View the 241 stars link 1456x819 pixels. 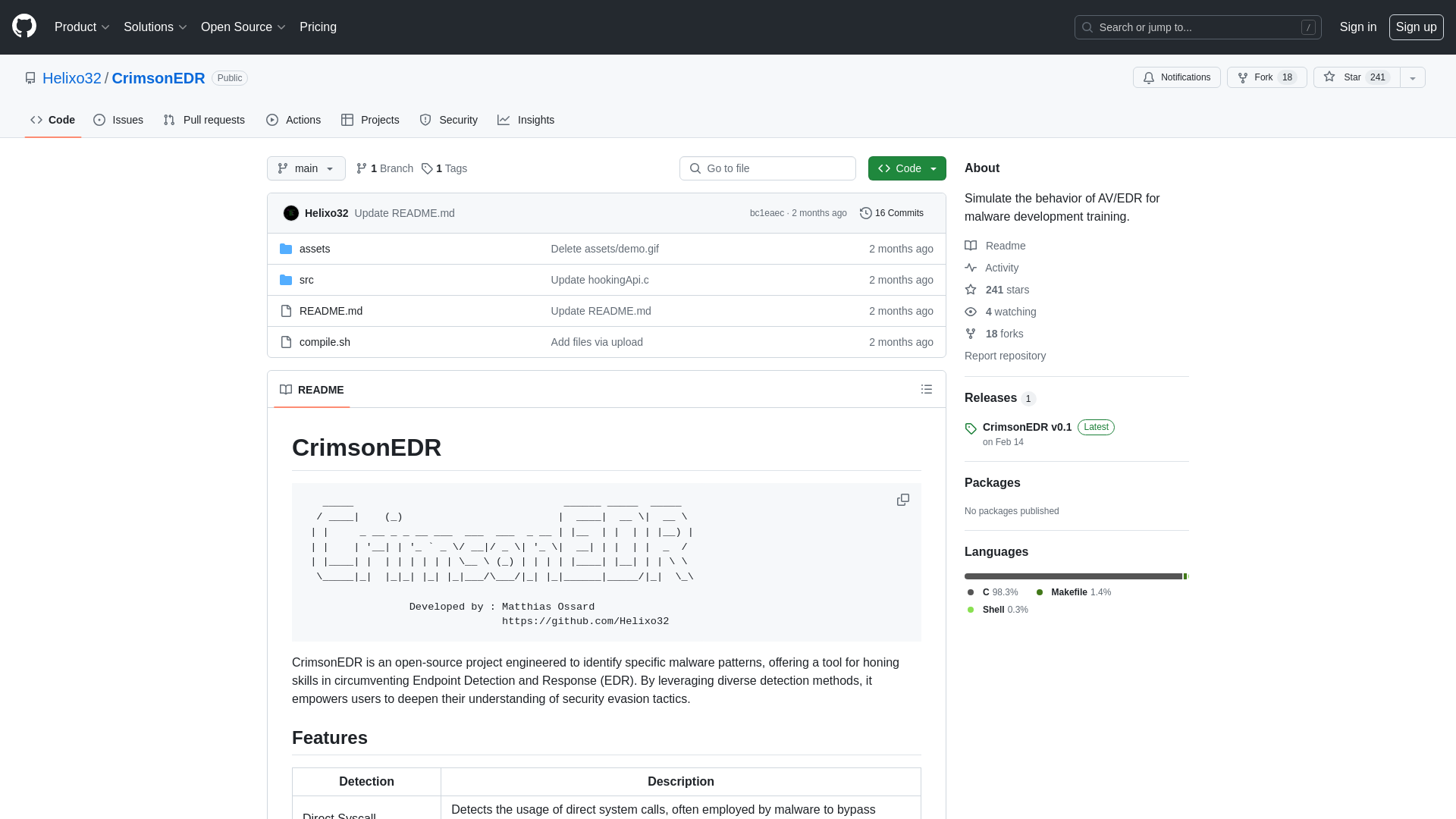point(997,290)
